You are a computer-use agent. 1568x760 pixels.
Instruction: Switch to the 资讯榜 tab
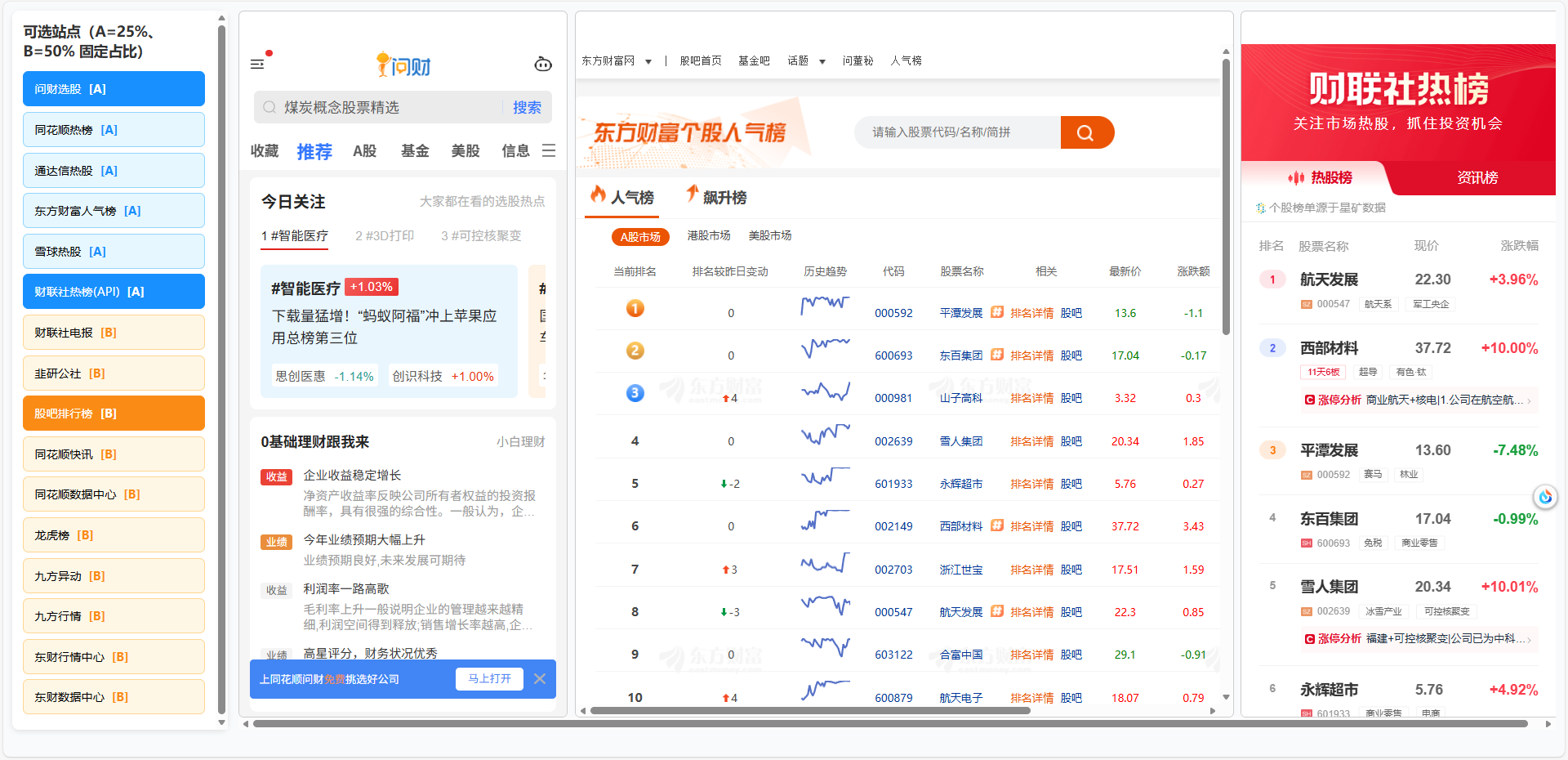click(x=1477, y=178)
